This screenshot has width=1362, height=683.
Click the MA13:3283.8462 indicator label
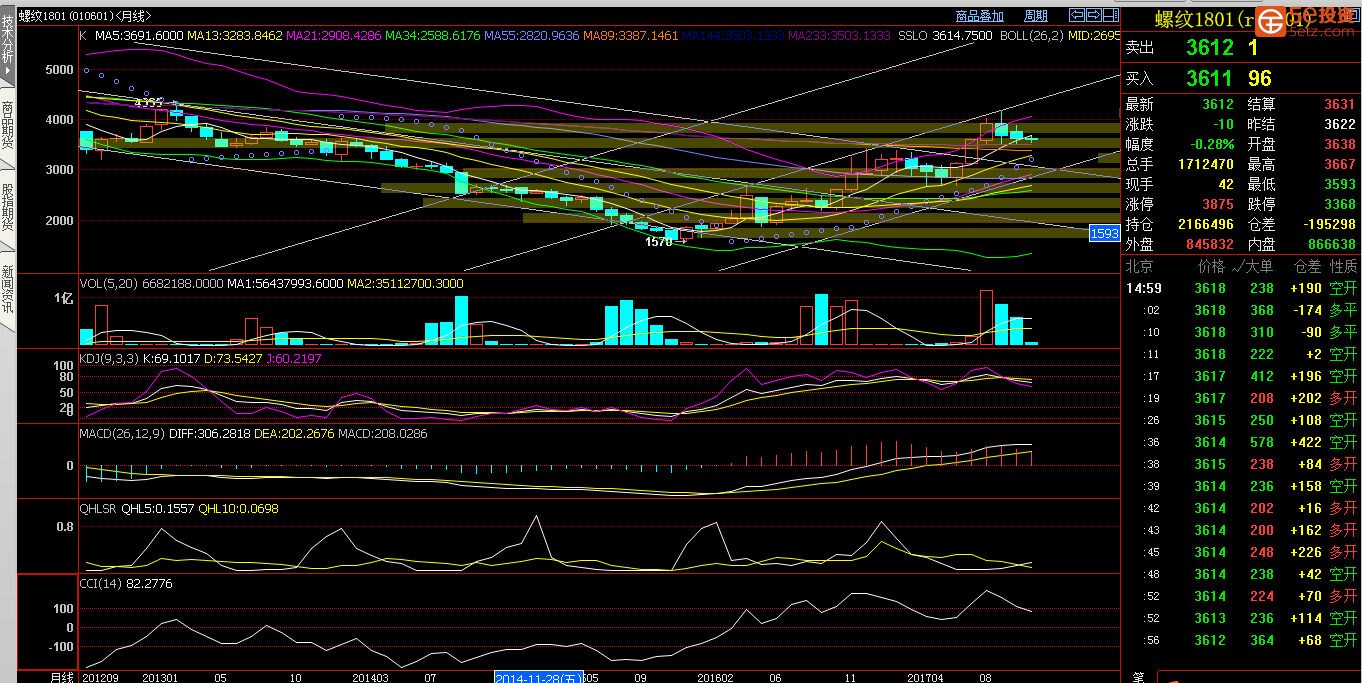tap(234, 35)
